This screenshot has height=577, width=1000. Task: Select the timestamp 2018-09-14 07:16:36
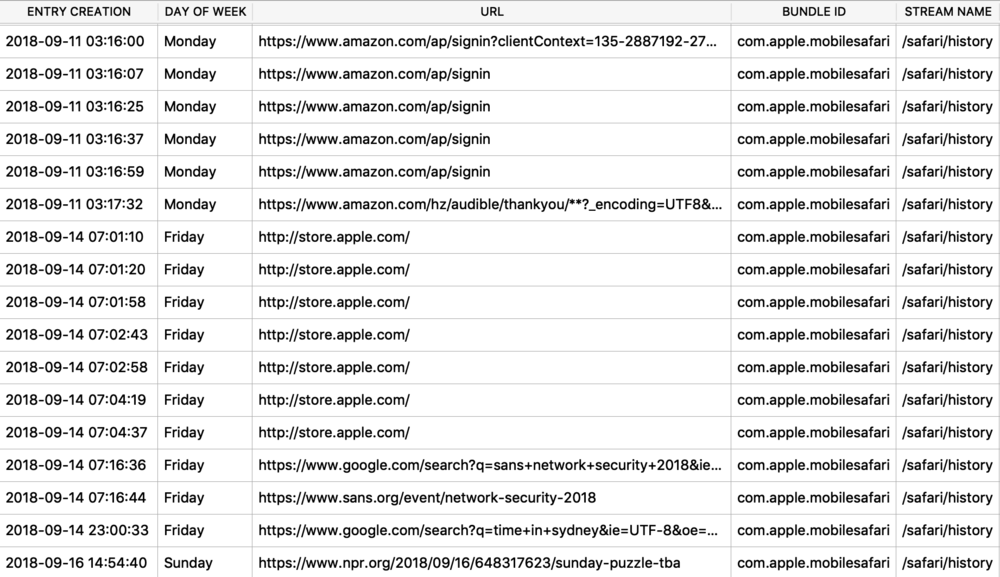(76, 465)
